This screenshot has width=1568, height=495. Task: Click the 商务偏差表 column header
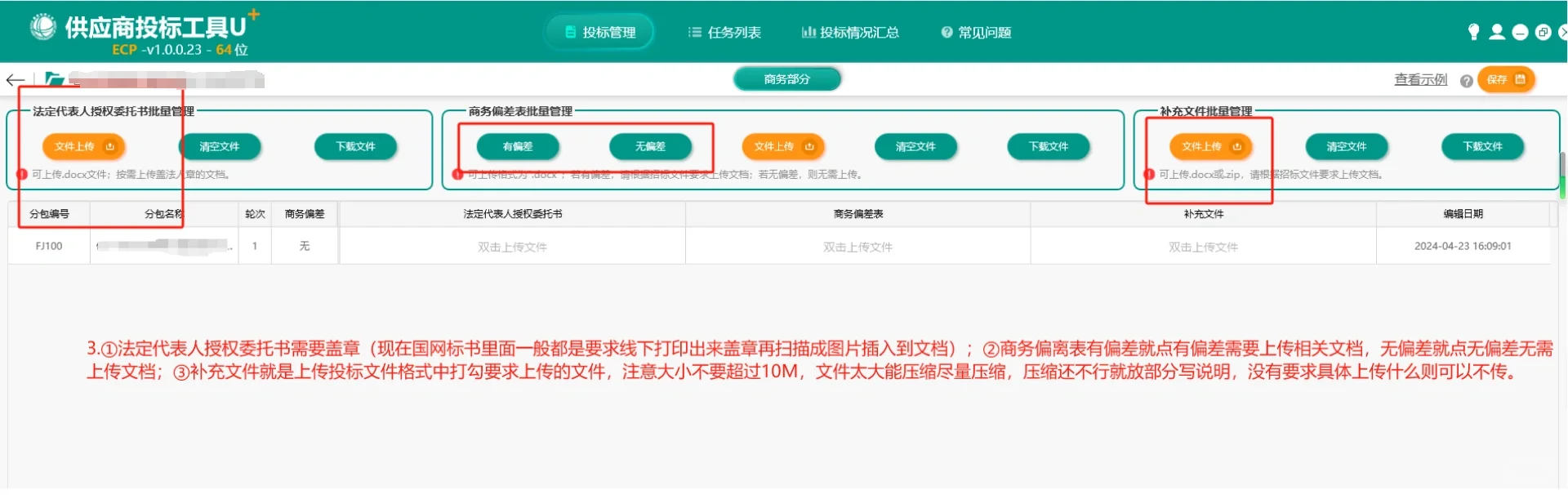pos(858,214)
